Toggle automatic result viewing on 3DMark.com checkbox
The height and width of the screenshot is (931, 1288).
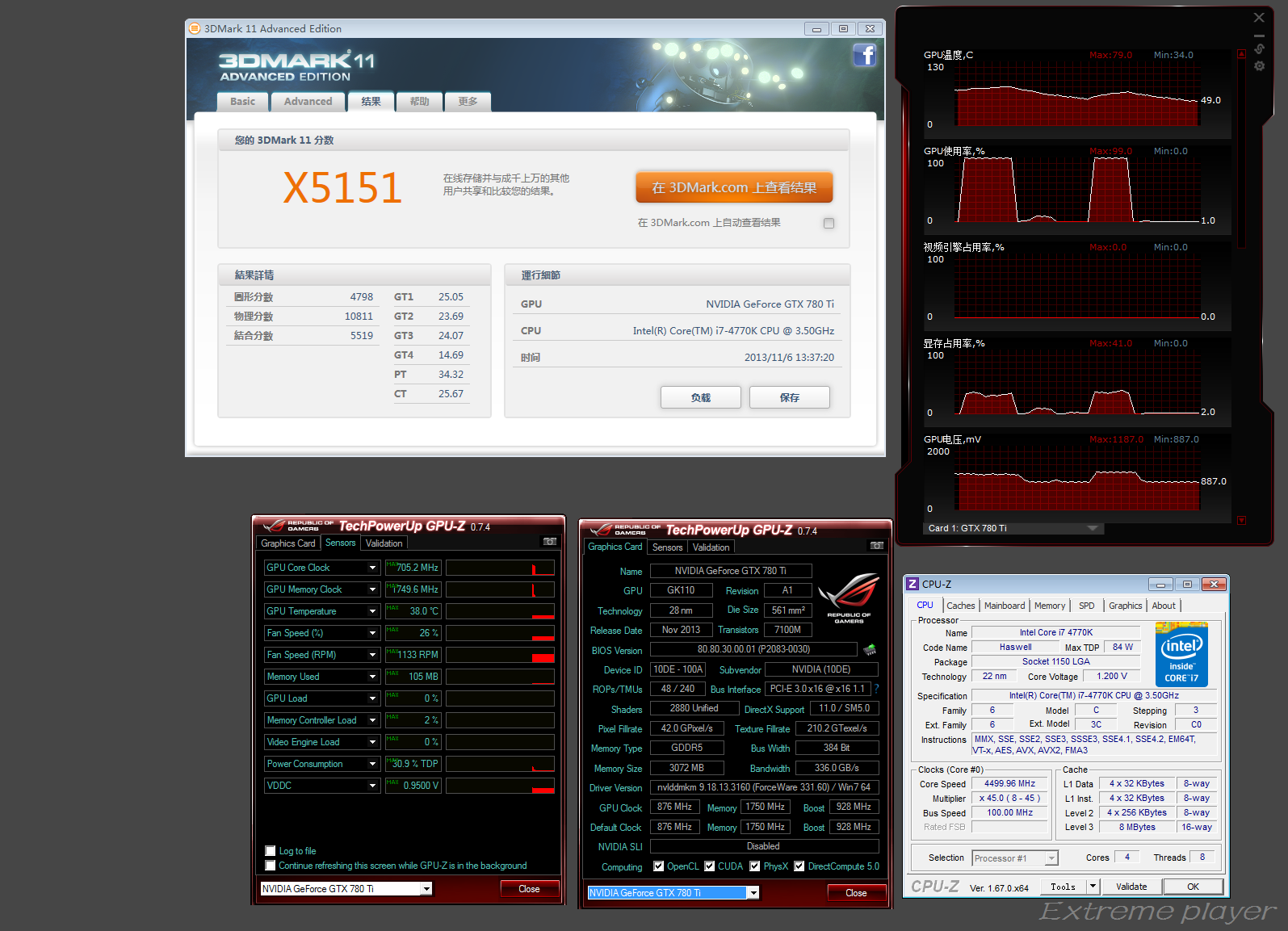[829, 223]
